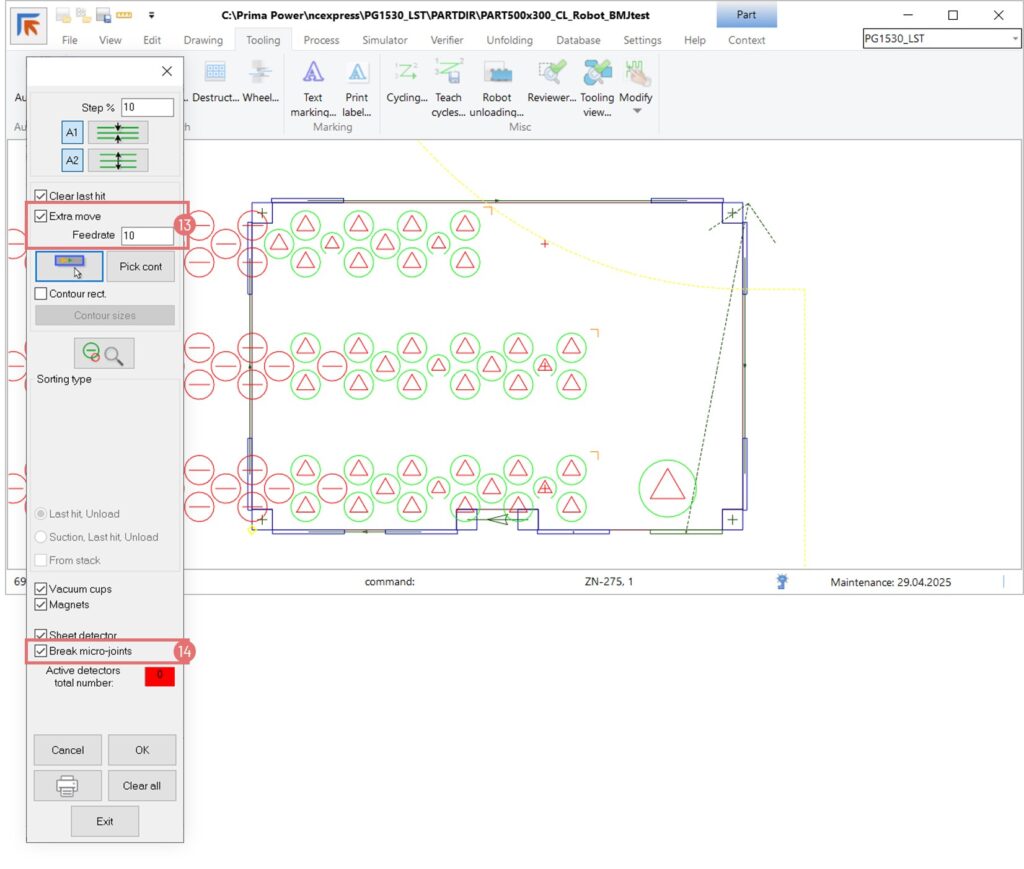Disable the Vacuum cups option

[x=41, y=589]
